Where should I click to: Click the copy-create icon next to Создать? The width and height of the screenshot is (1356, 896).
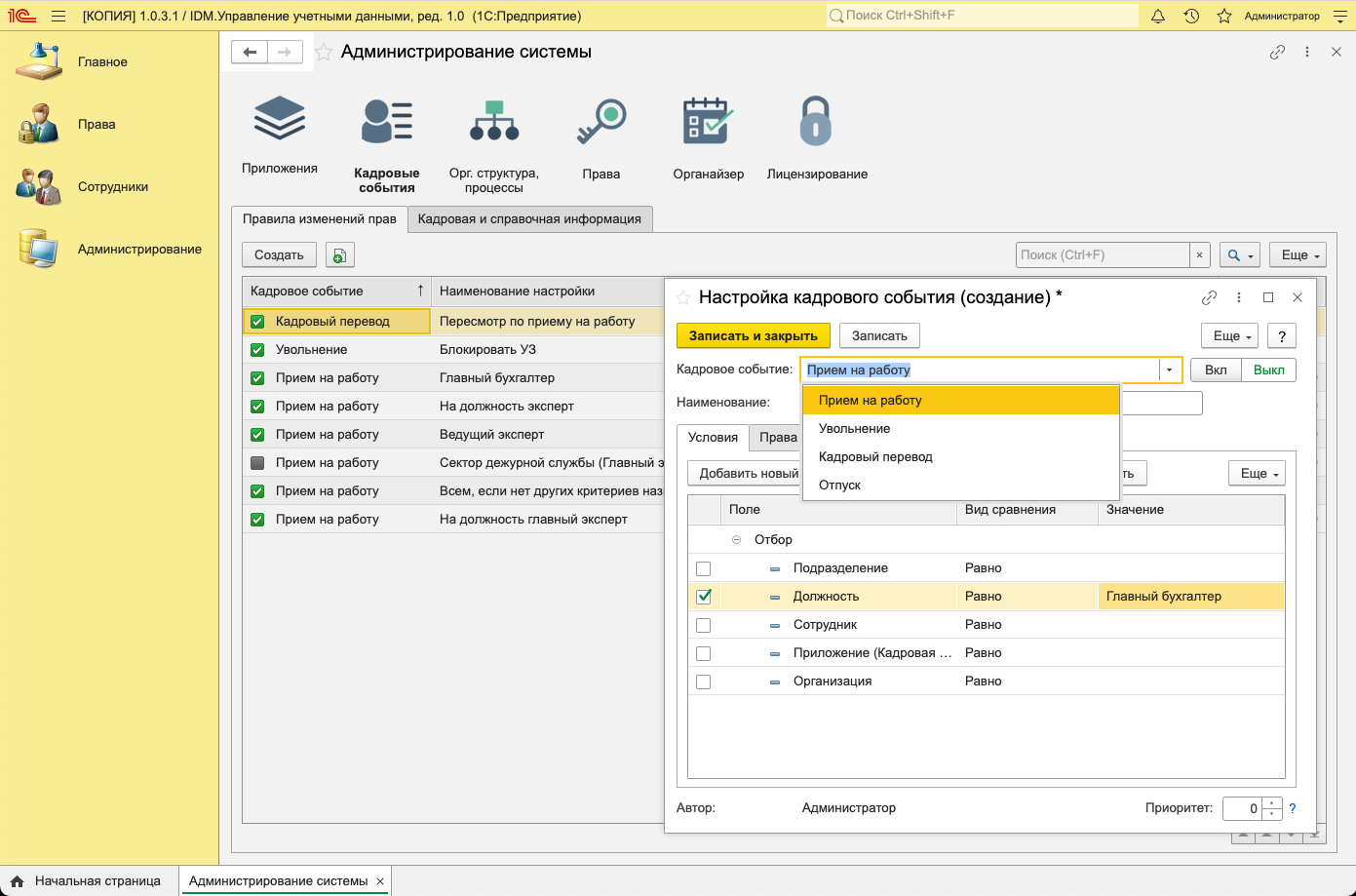pos(339,254)
